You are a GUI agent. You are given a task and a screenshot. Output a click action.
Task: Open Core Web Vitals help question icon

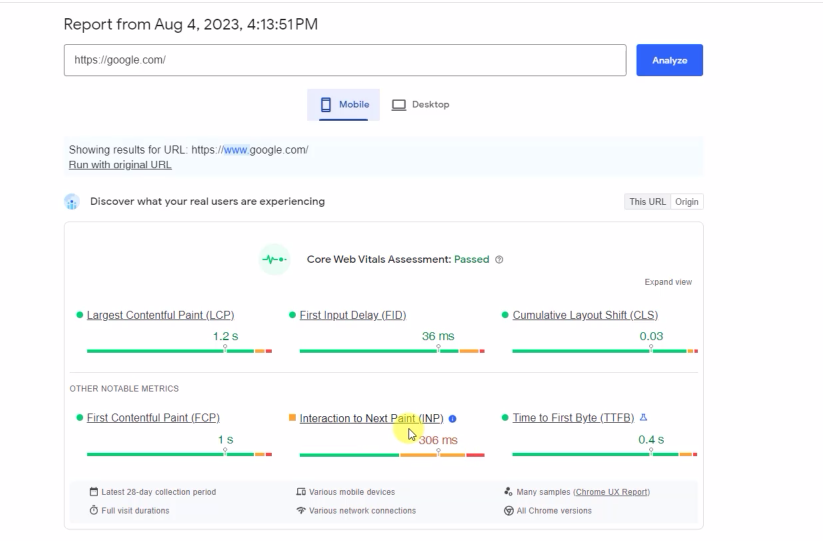pos(499,260)
